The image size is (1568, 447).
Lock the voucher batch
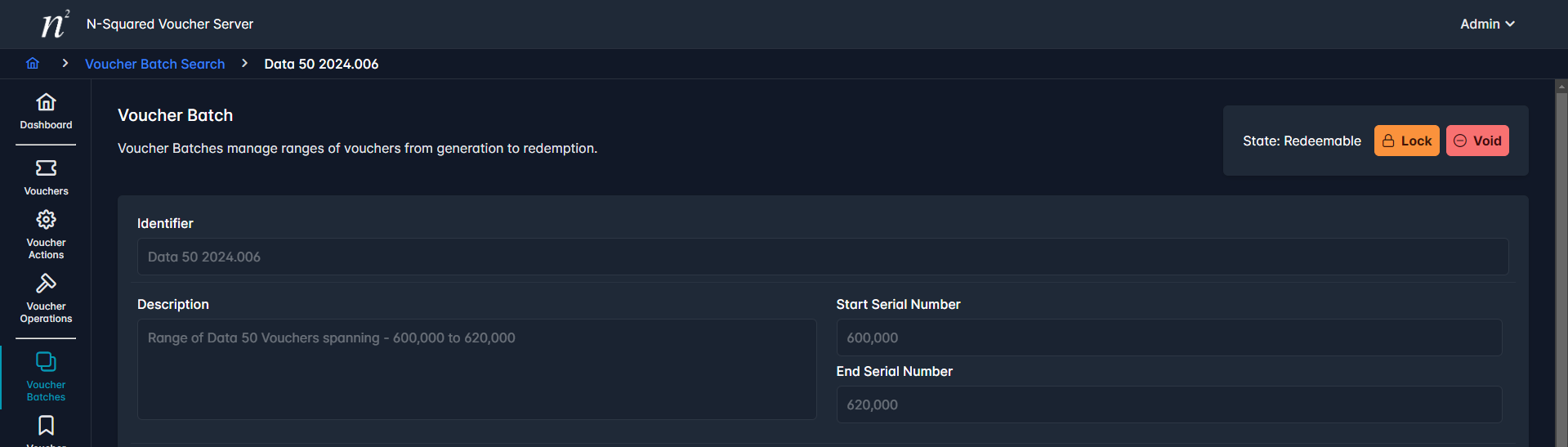click(1406, 141)
